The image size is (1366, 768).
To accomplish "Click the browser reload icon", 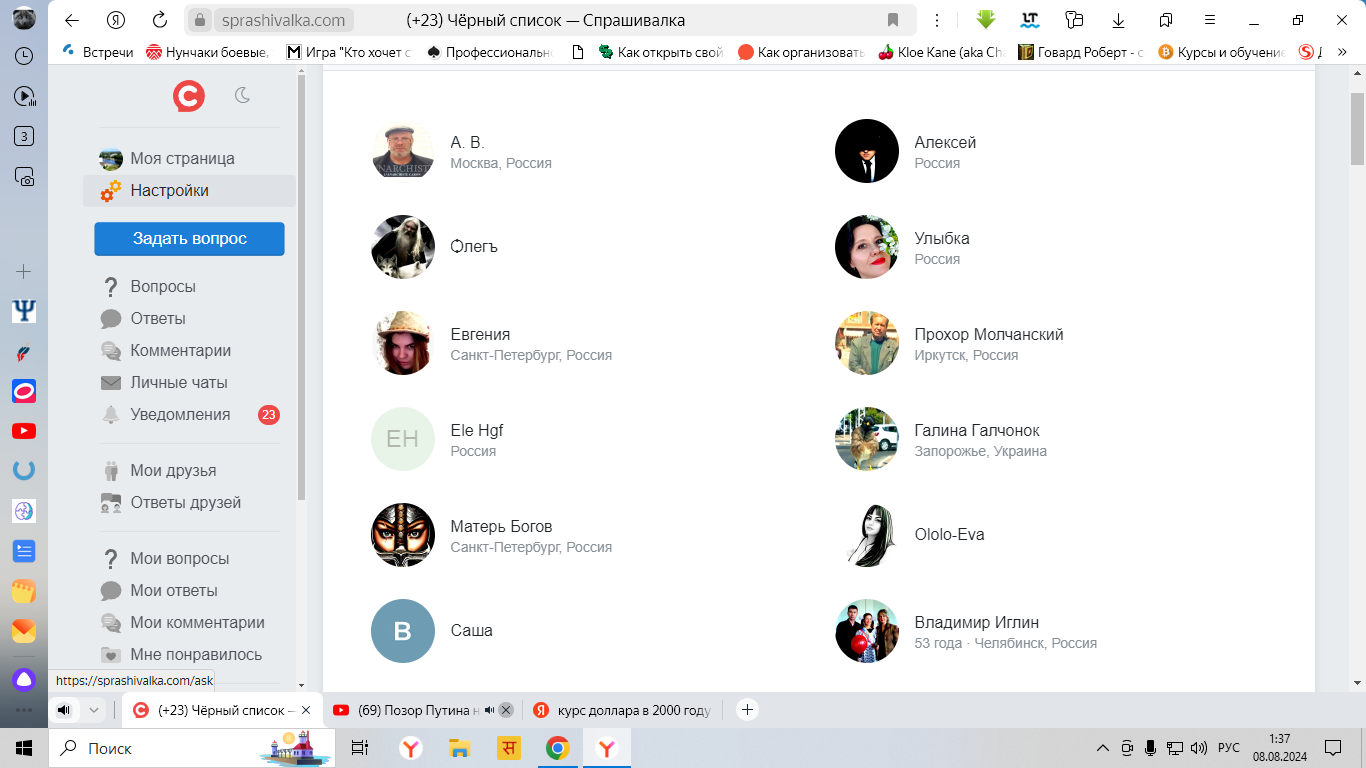I will 159,20.
